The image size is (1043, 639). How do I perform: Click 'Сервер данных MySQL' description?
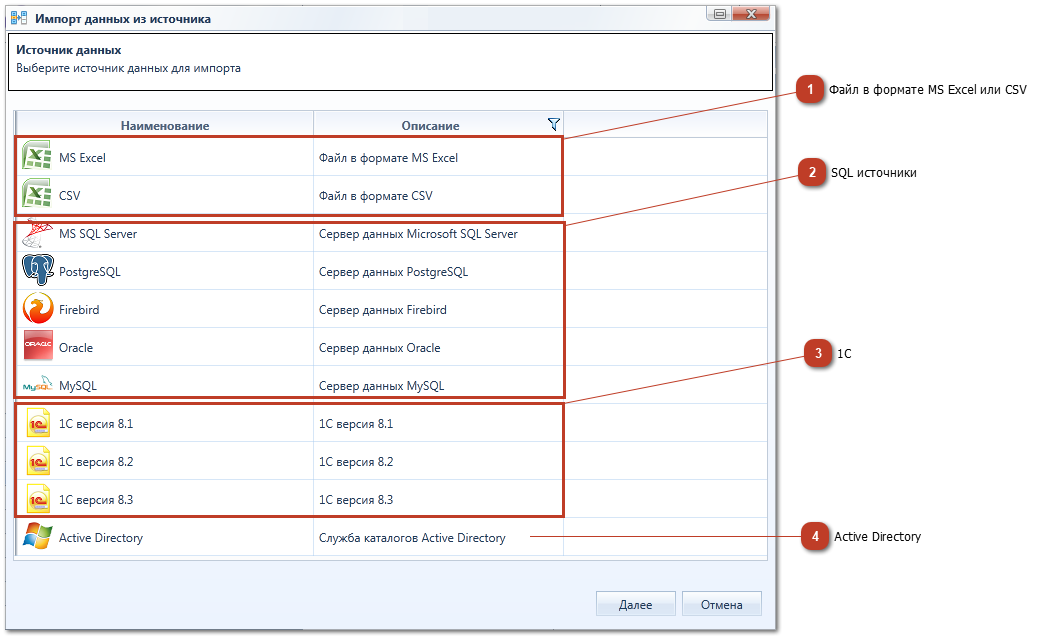tap(382, 385)
